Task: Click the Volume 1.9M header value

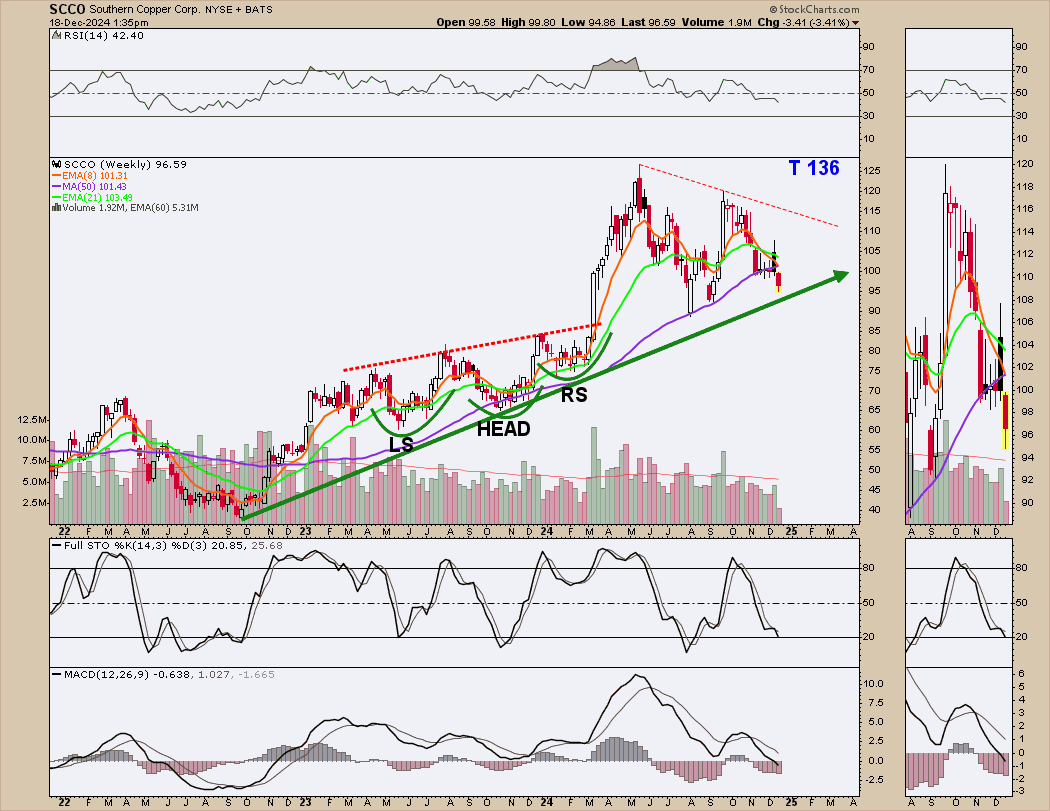Action: pos(717,22)
